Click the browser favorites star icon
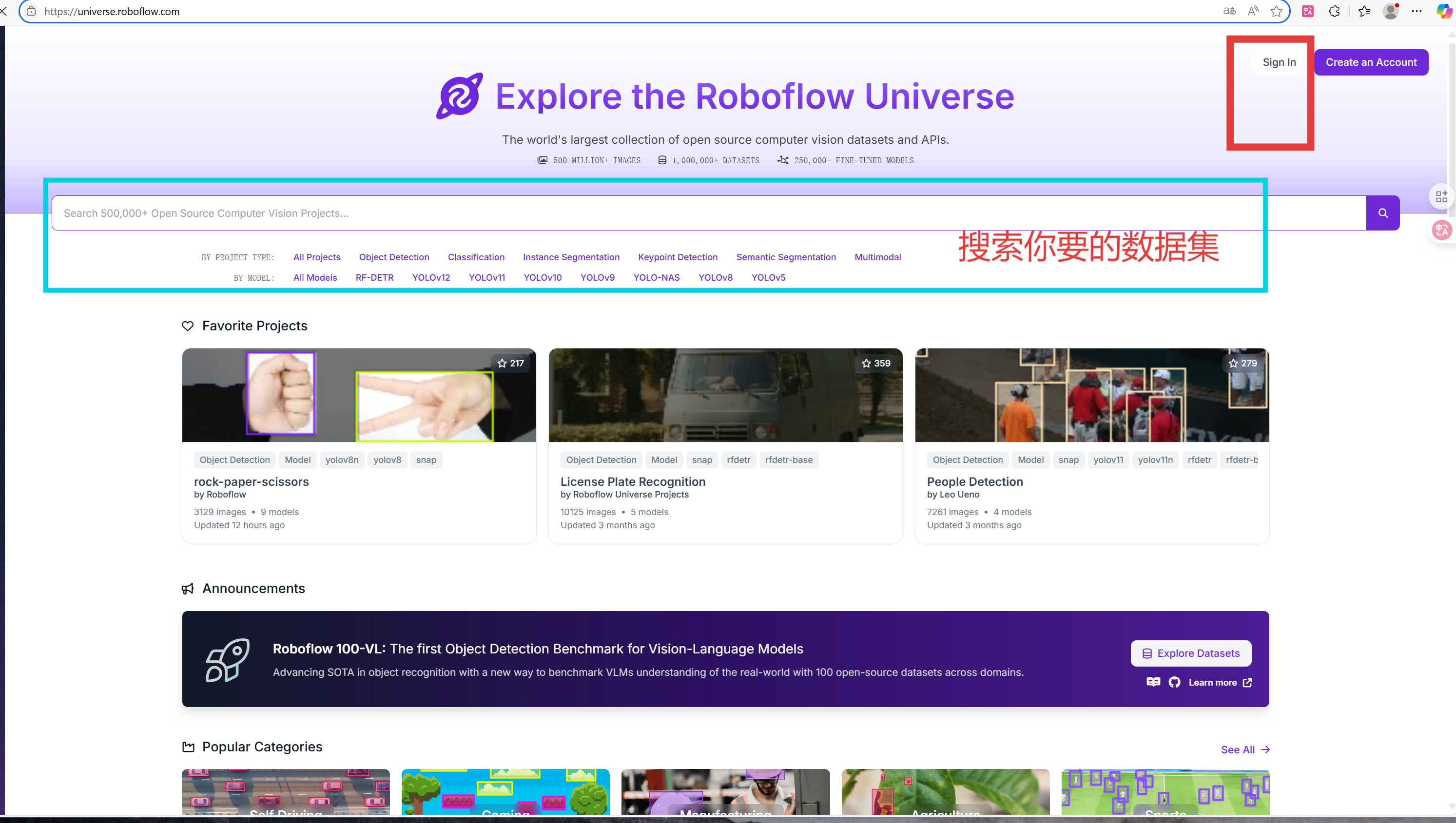1456x823 pixels. (1276, 11)
